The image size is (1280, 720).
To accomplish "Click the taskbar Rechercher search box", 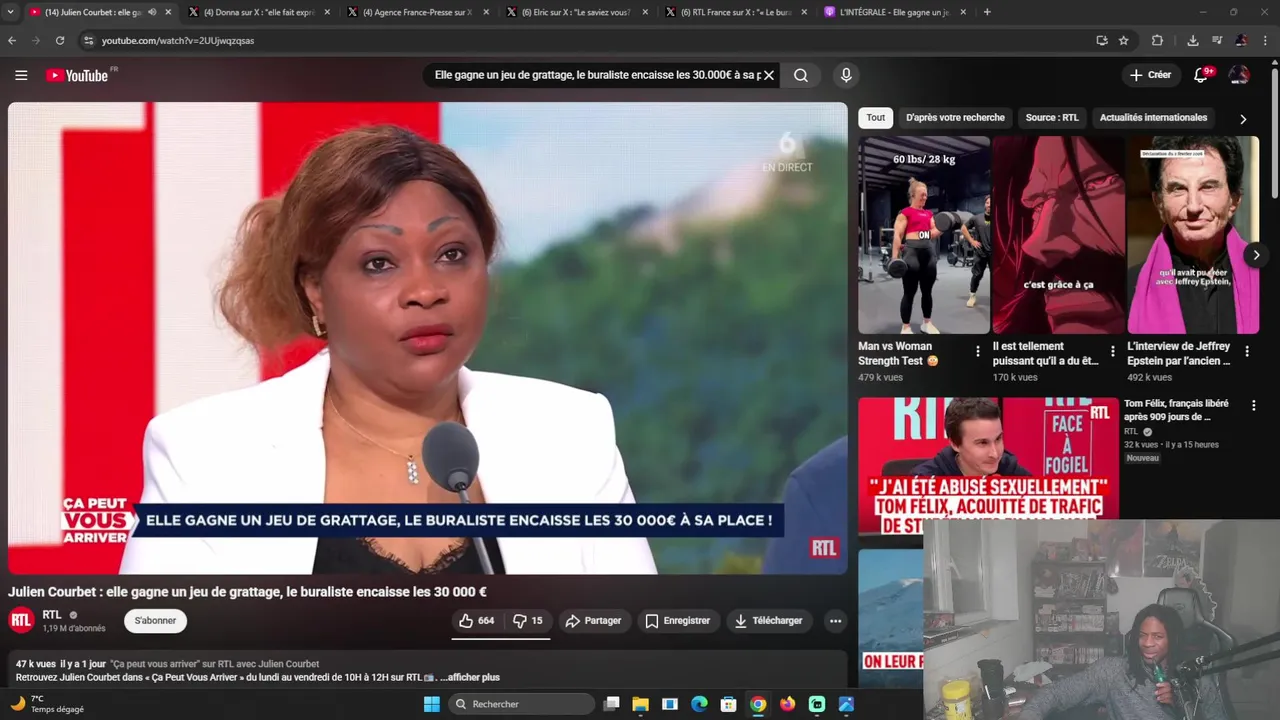I will coord(522,704).
